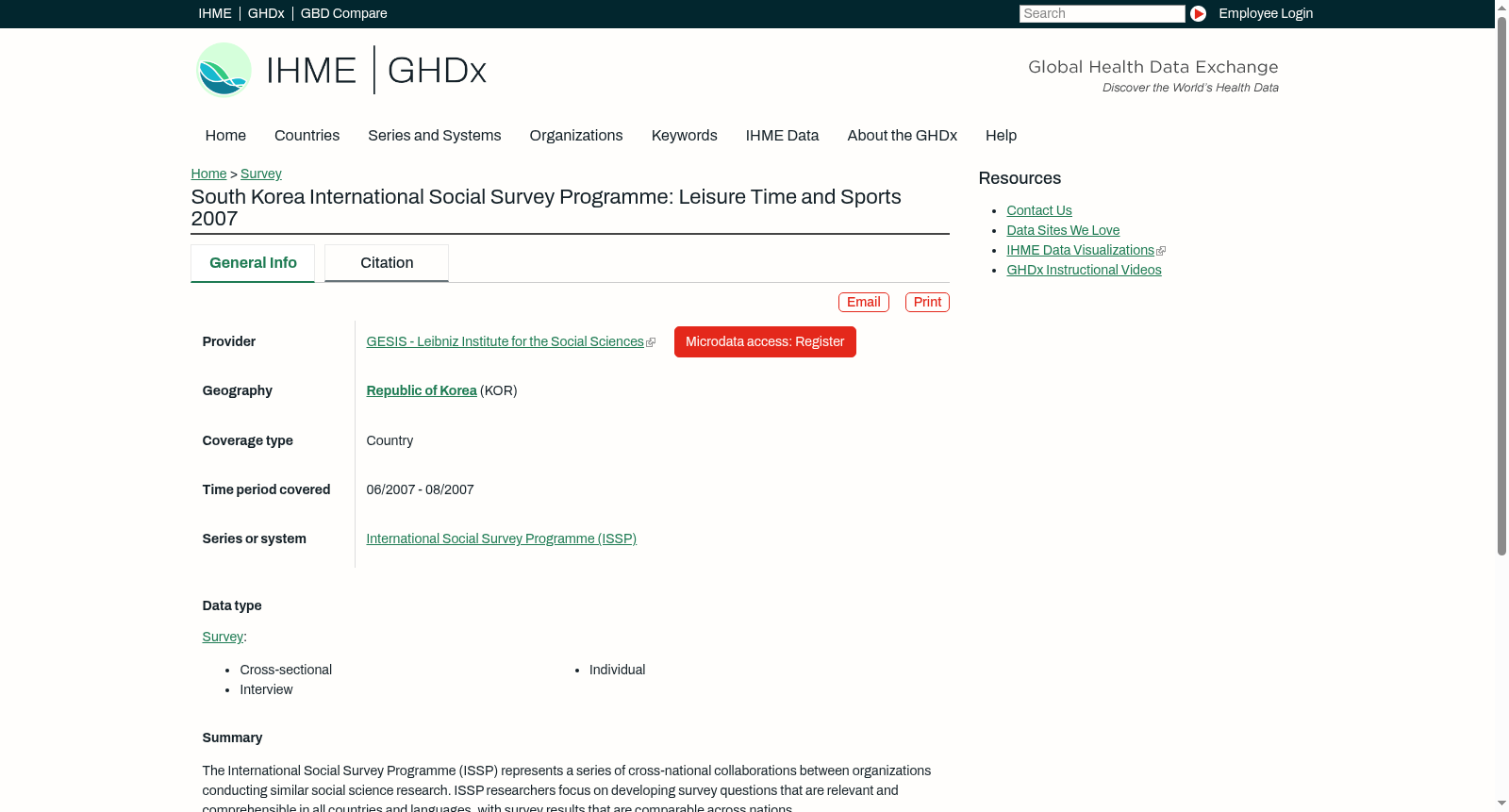
Task: Open Data Sites We Love link
Action: [x=1063, y=230]
